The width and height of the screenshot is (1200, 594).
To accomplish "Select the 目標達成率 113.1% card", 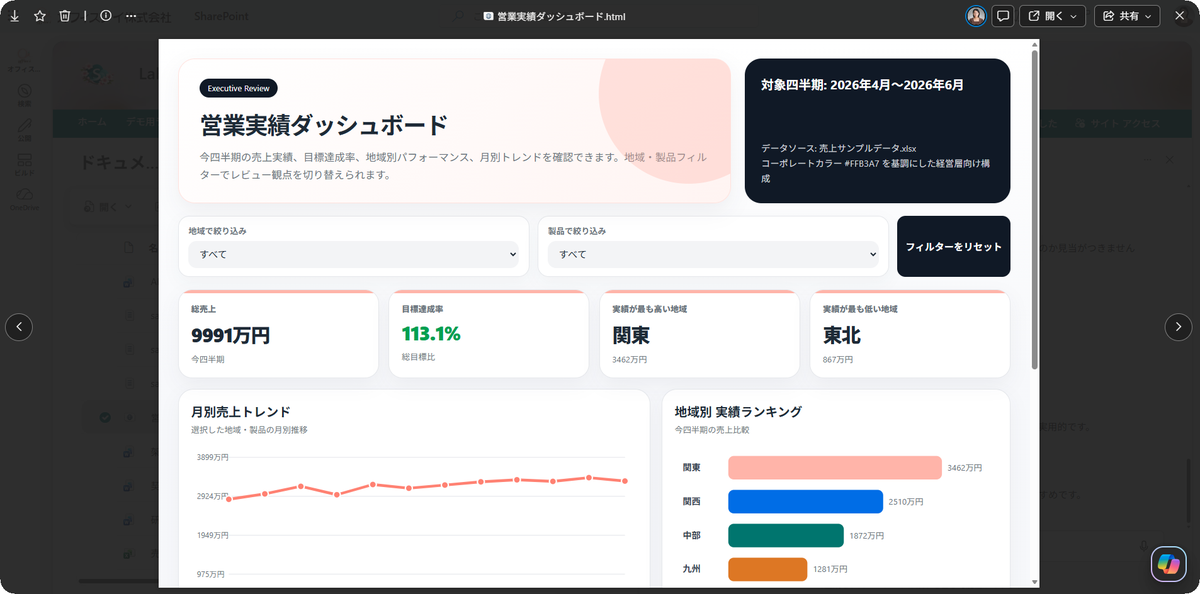I will pyautogui.click(x=488, y=334).
